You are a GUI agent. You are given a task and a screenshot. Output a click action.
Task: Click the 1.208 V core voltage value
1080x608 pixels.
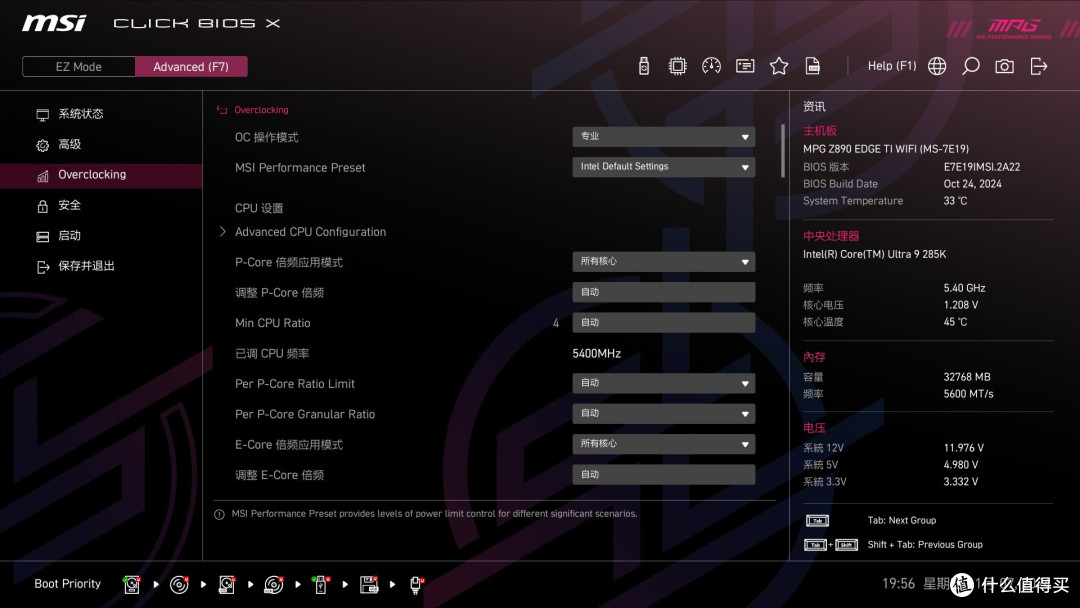click(961, 304)
